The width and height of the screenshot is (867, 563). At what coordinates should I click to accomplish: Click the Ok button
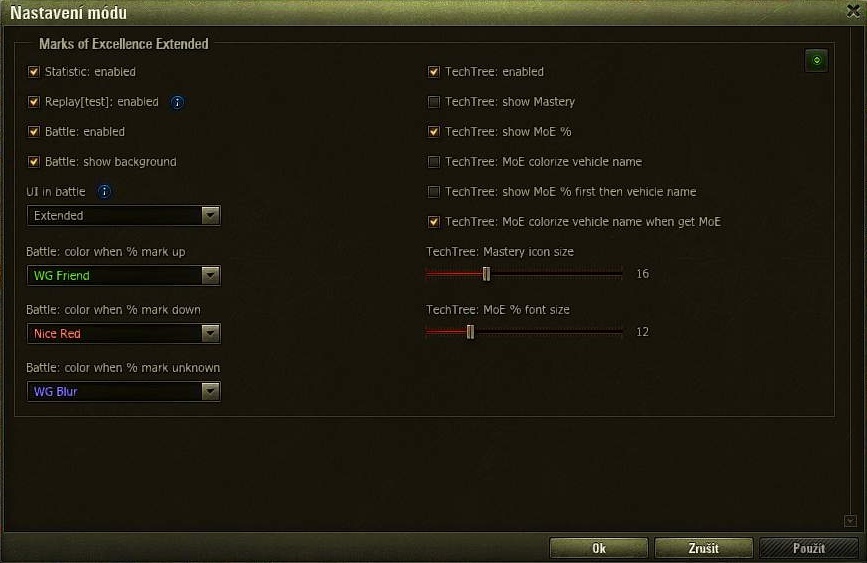point(599,548)
